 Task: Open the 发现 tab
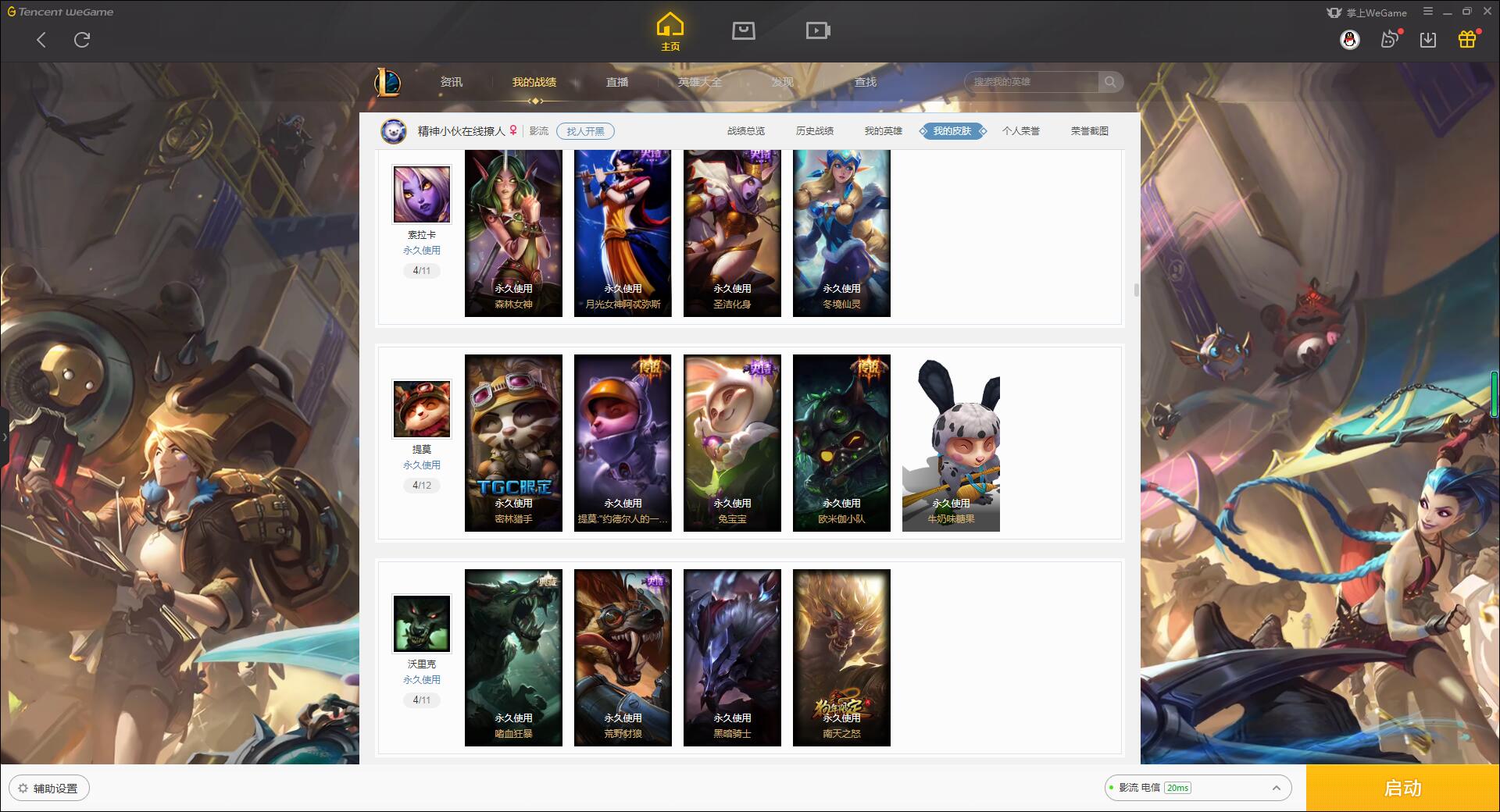point(782,82)
